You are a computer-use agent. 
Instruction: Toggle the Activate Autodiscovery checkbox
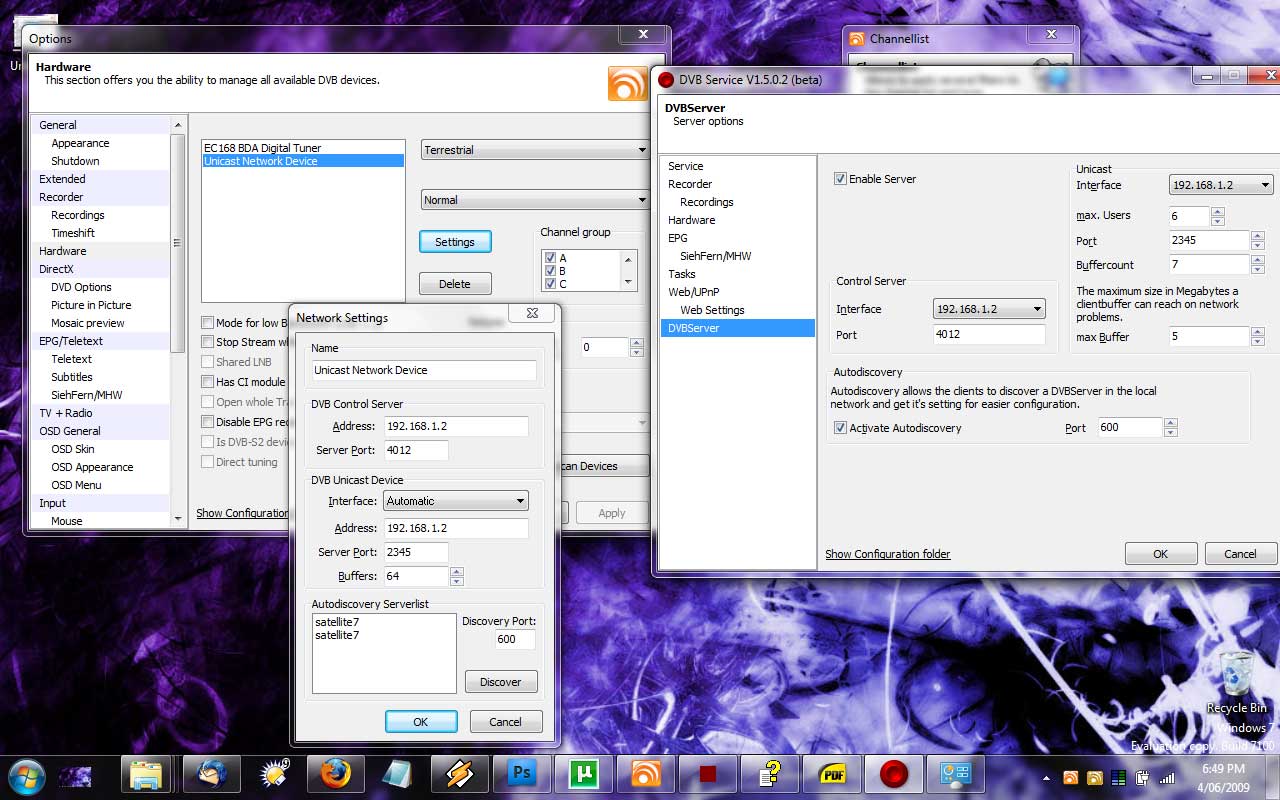tap(840, 428)
